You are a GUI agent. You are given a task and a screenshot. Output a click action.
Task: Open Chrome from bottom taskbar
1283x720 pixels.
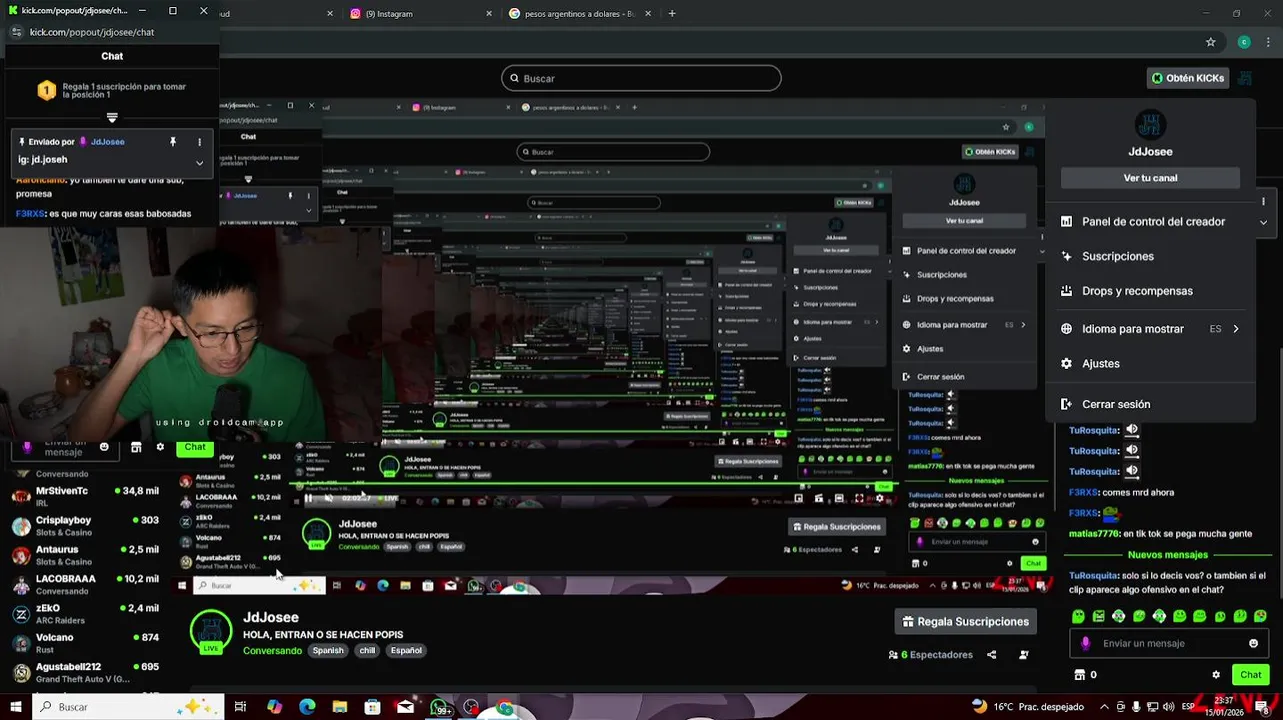point(505,708)
